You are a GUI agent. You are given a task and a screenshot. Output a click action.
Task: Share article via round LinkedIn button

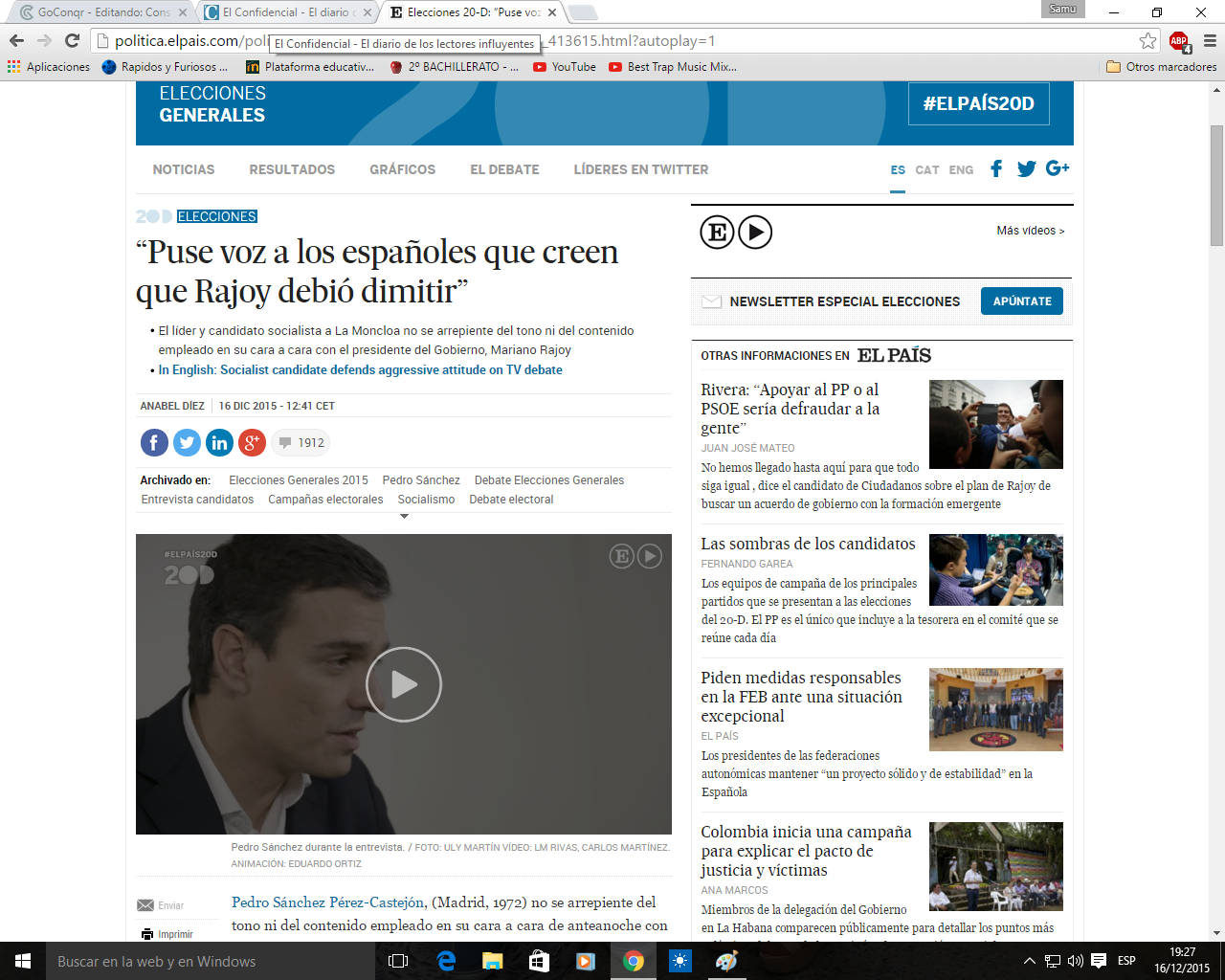pos(219,442)
